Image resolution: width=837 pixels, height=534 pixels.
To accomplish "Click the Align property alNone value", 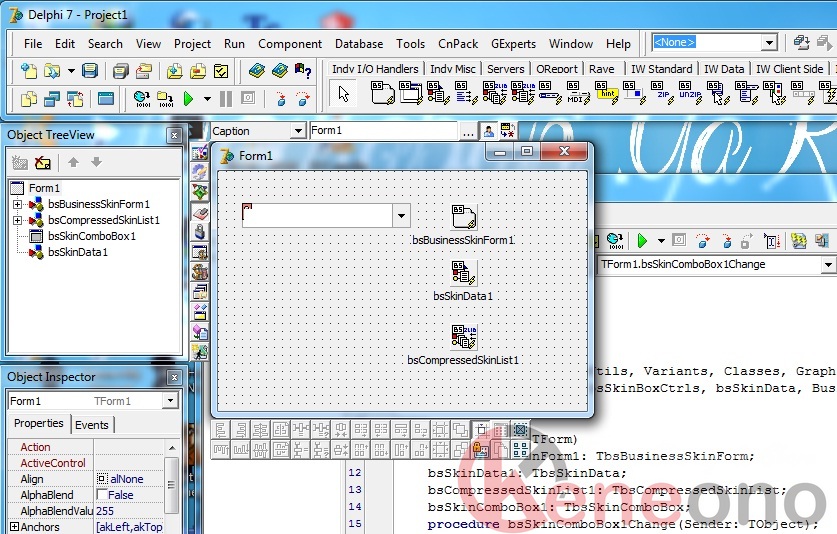I will (129, 479).
